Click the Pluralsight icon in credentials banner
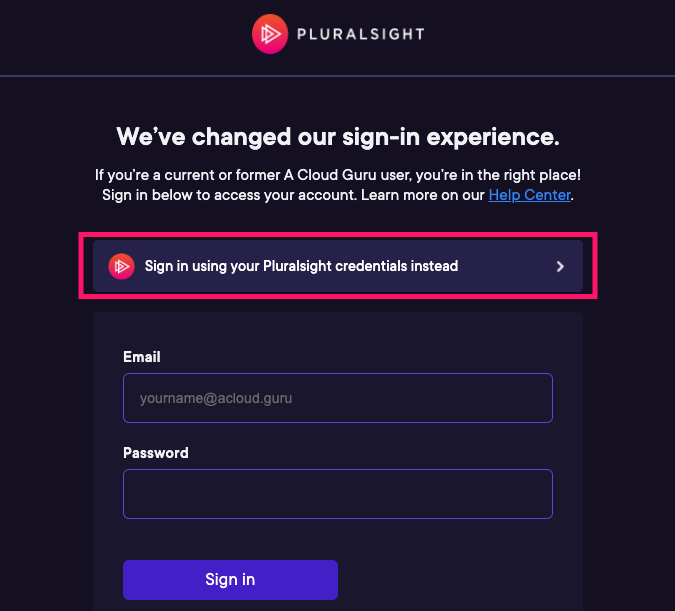 point(121,266)
